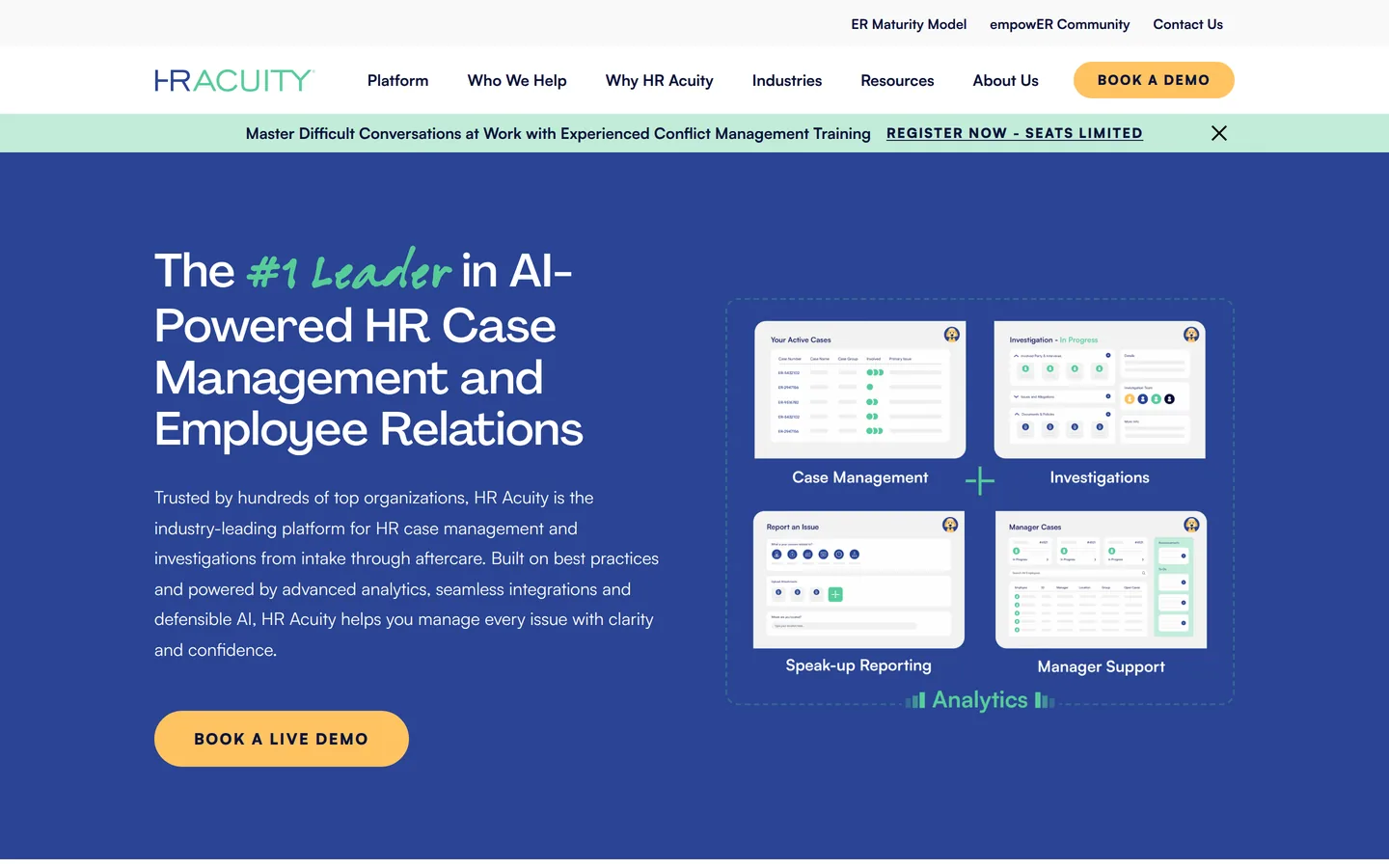
Task: Click avatar icon on Your Active Cases card
Action: tap(952, 335)
